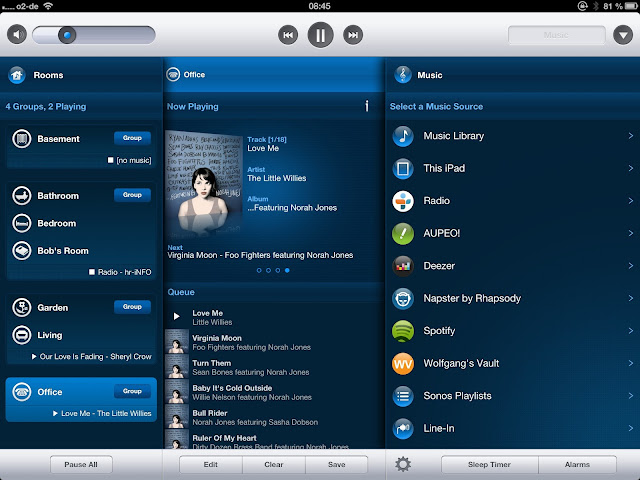Open the Sonos Playlists icon

click(403, 396)
